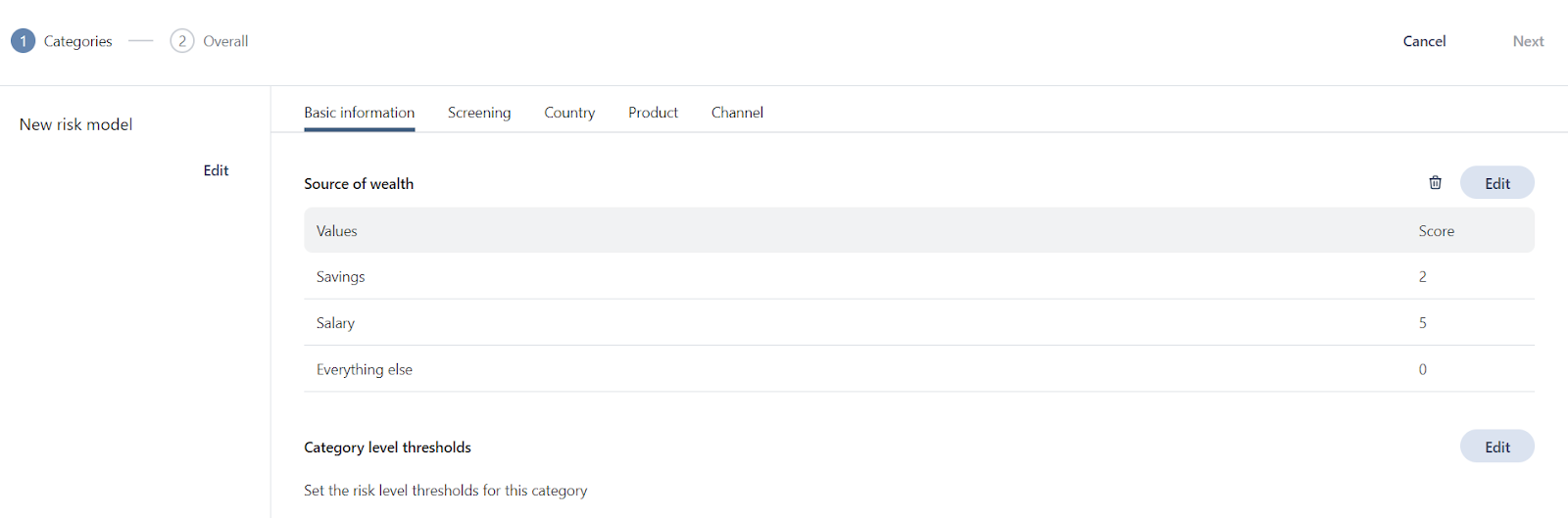The height and width of the screenshot is (518, 1568).
Task: Click the Next button
Action: point(1528,41)
